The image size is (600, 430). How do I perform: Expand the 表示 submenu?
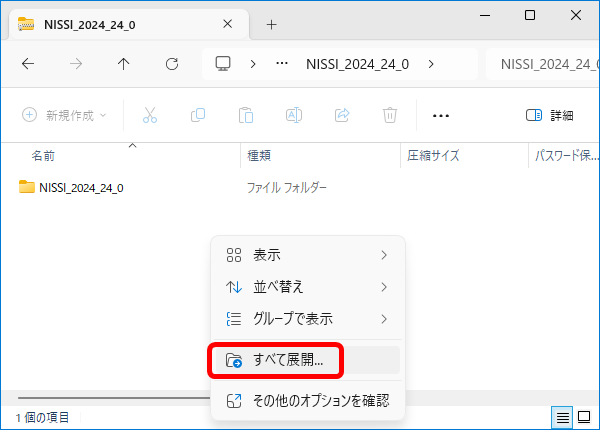(x=306, y=255)
